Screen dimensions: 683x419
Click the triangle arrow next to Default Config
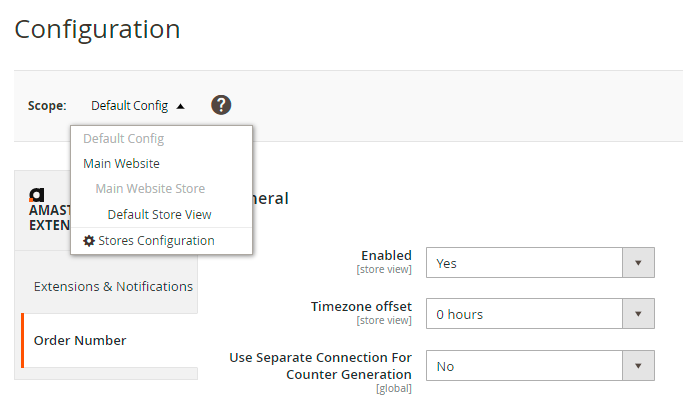point(180,106)
